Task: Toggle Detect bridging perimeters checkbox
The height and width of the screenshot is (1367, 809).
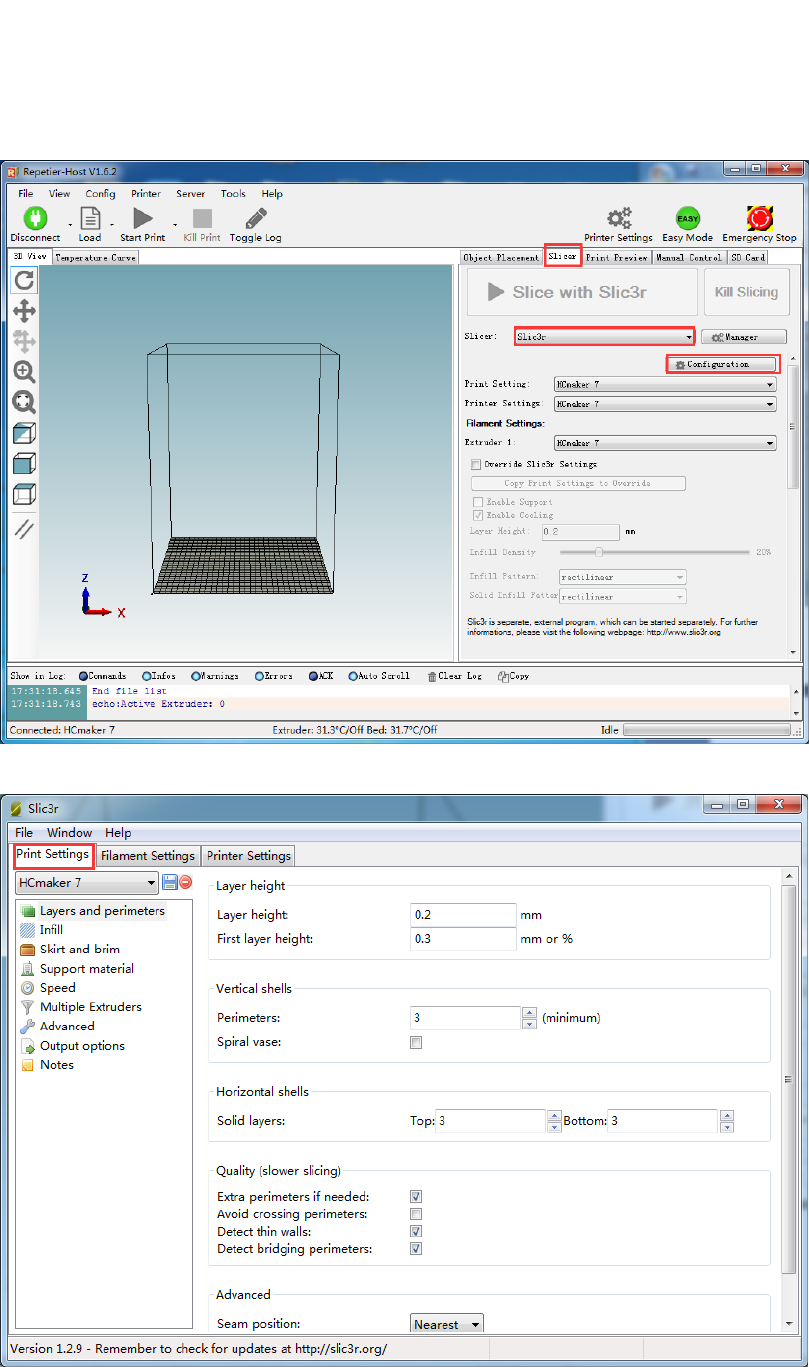Action: coord(416,1249)
